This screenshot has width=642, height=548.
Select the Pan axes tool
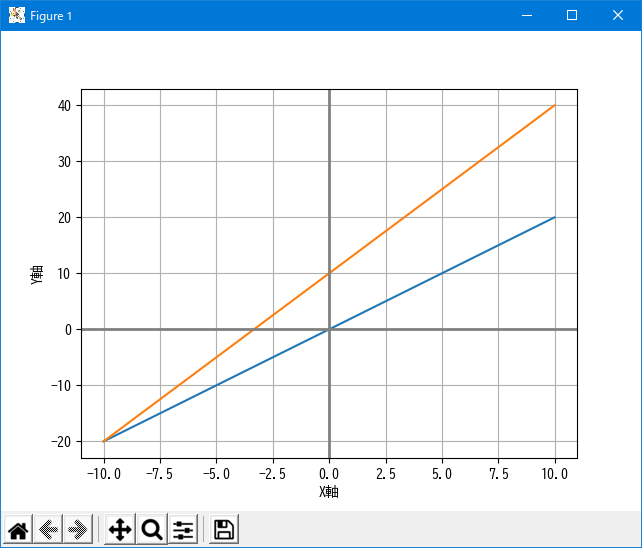pos(120,530)
